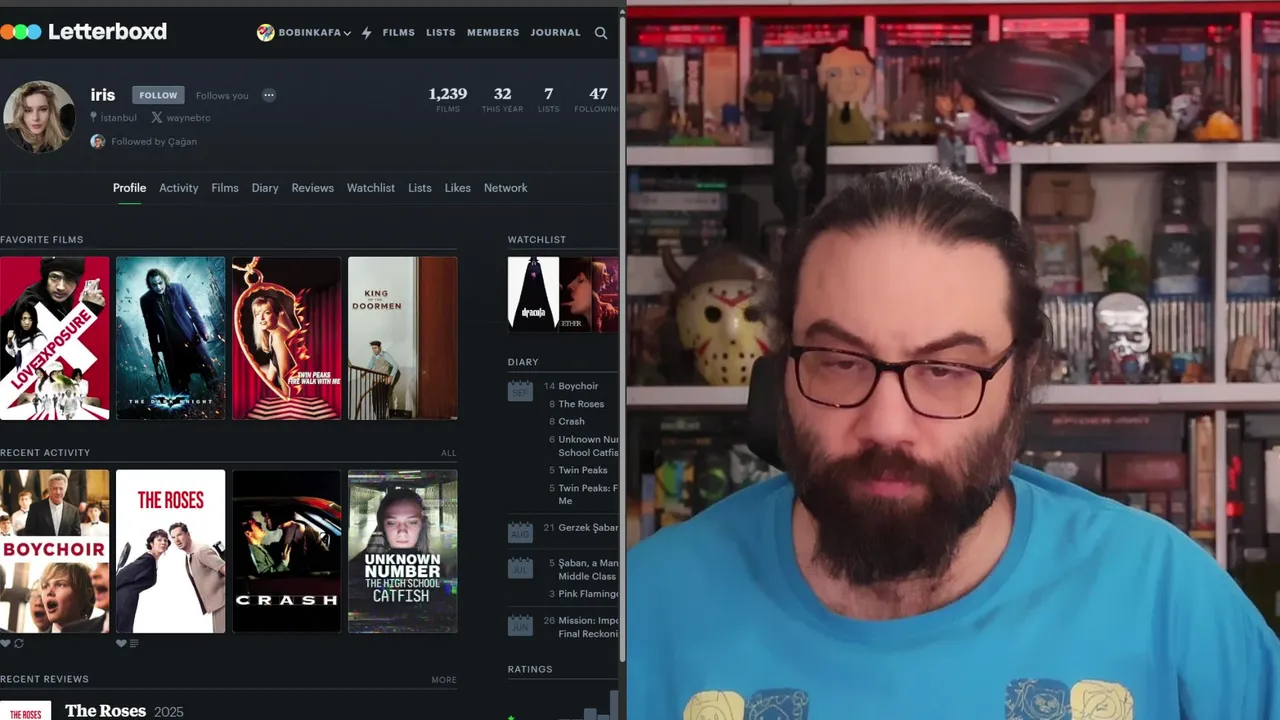Screen dimensions: 1280x720
Task: Open the Boychoir diary entry
Action: [578, 386]
